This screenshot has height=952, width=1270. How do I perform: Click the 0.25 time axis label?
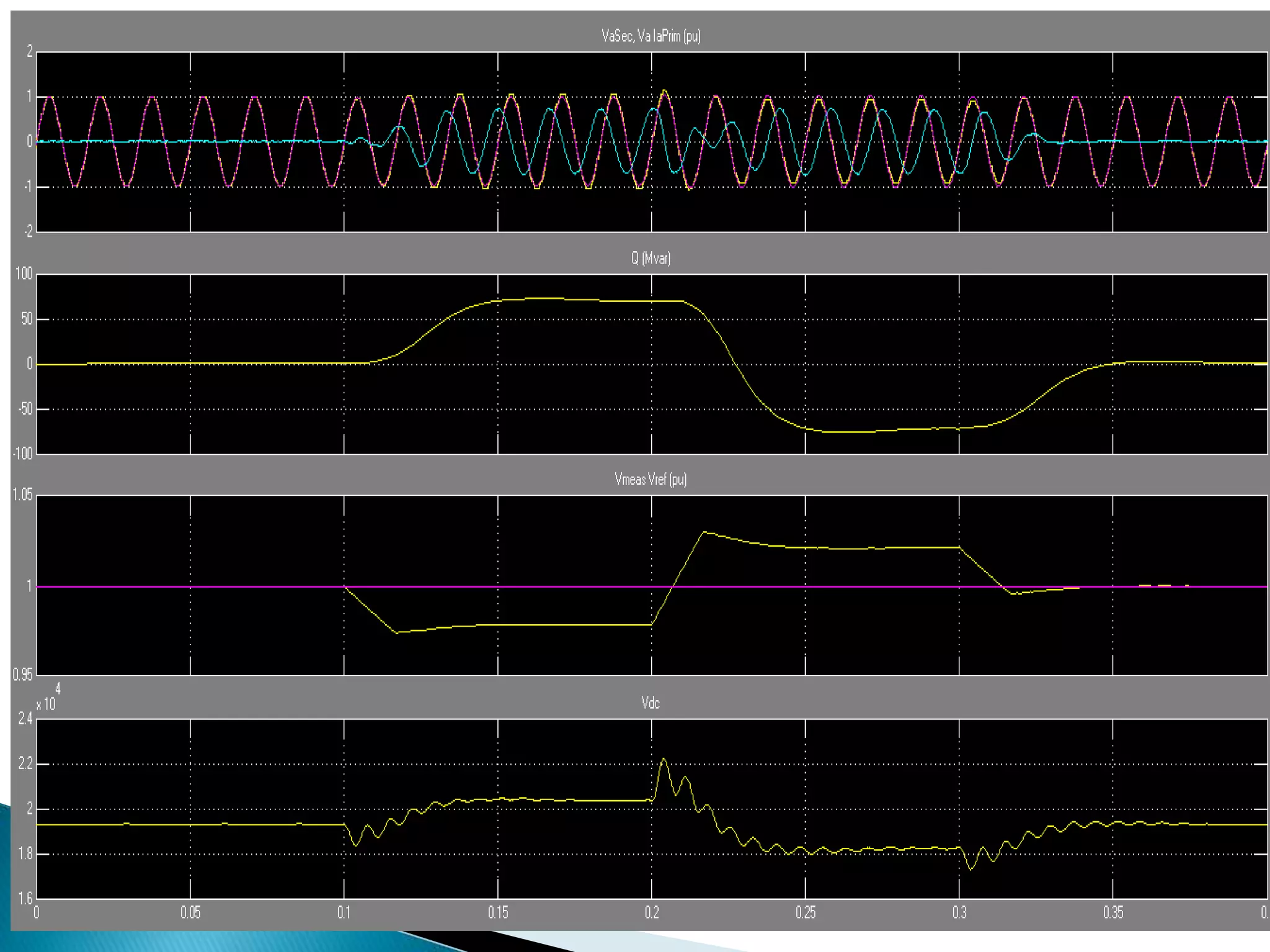[806, 912]
